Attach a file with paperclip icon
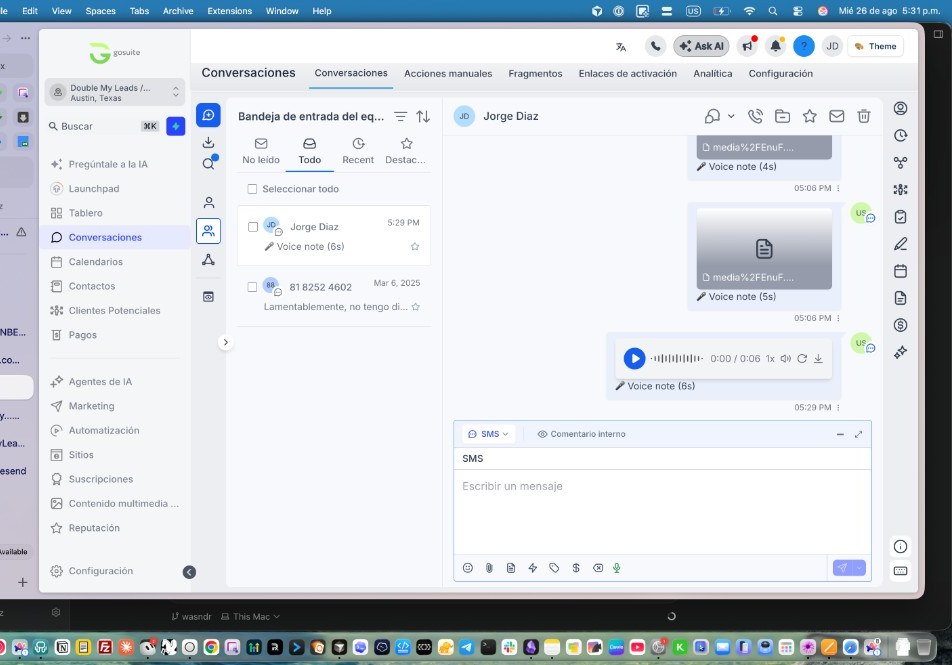This screenshot has width=952, height=665. [x=489, y=568]
